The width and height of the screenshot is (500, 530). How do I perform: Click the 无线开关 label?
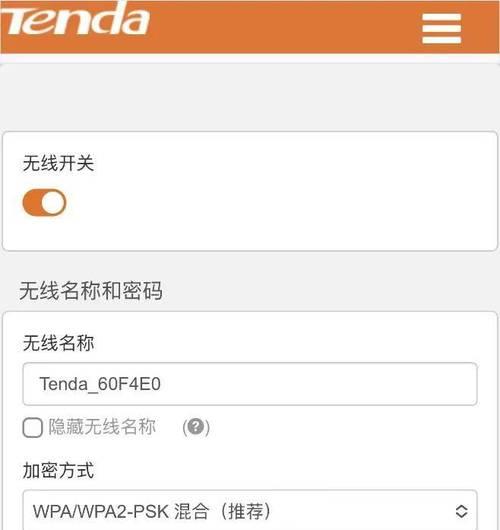click(58, 163)
